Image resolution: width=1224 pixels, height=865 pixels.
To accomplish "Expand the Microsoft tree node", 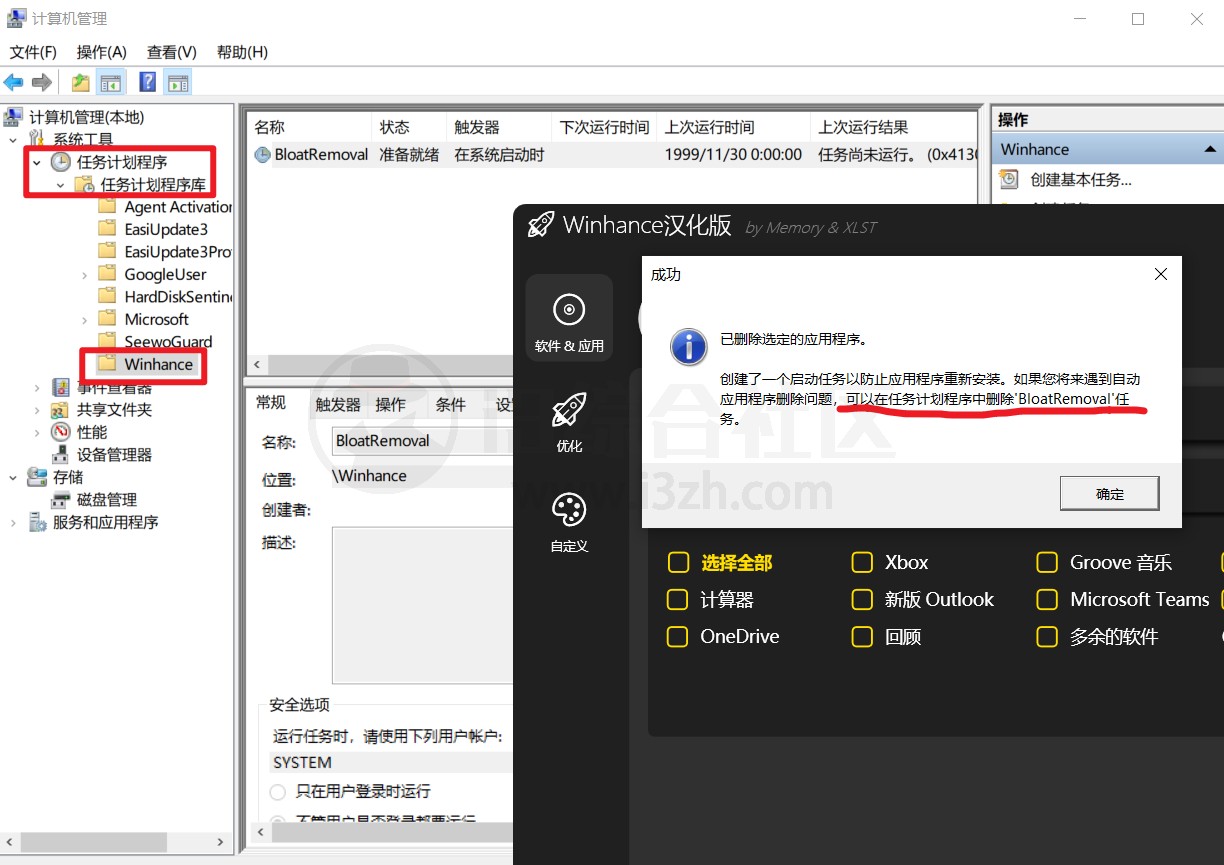I will [83, 318].
